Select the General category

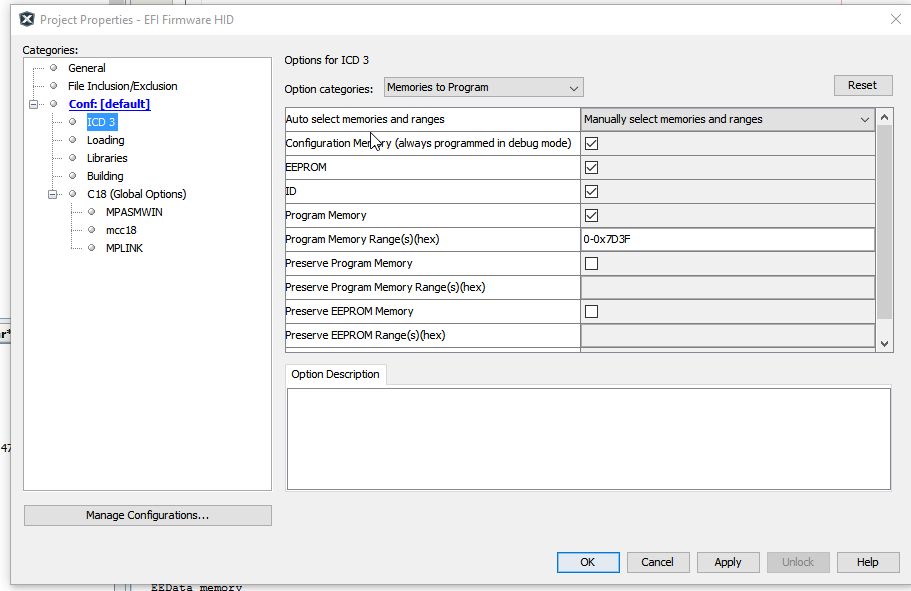[87, 68]
